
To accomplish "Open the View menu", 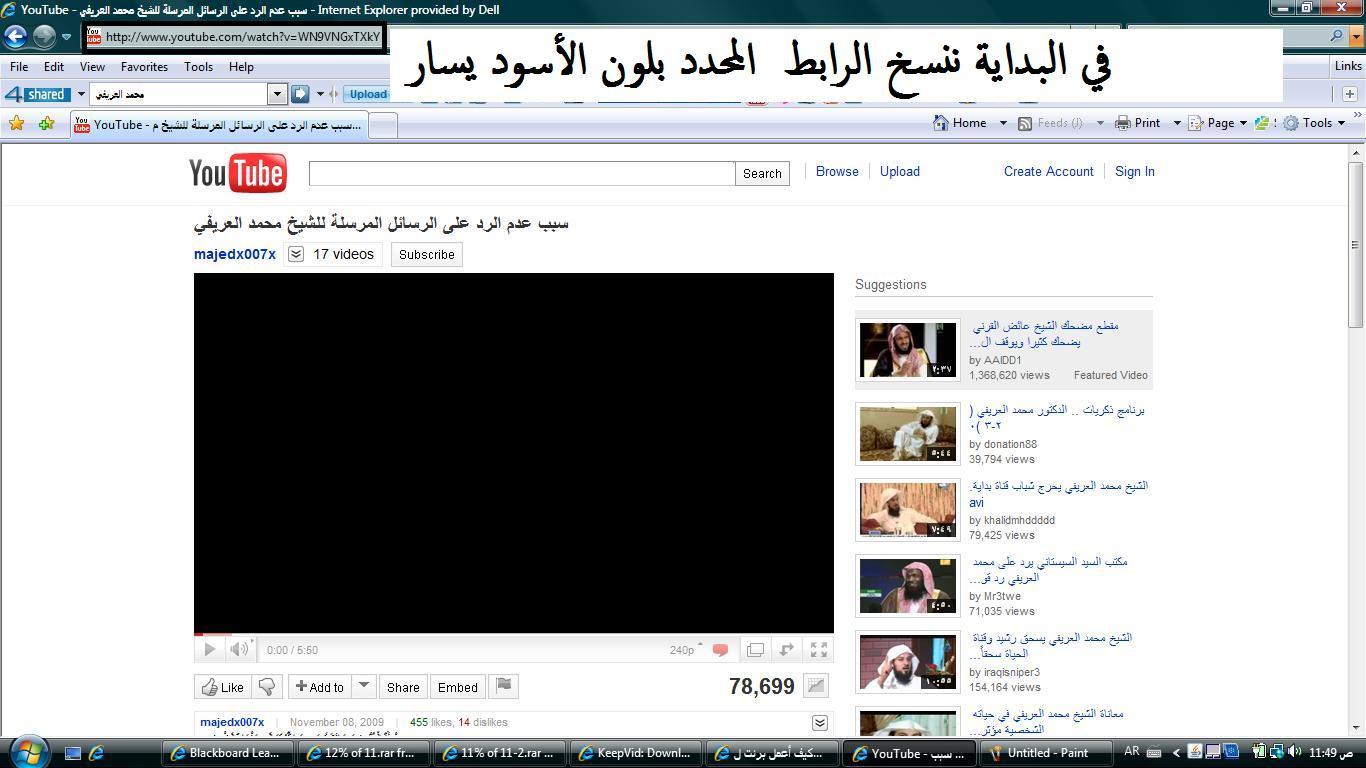I will (x=92, y=67).
